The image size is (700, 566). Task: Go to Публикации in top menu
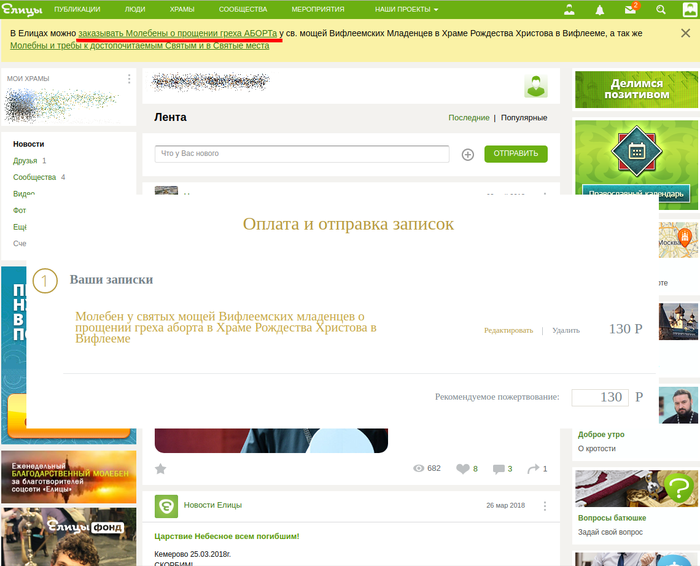77,9
